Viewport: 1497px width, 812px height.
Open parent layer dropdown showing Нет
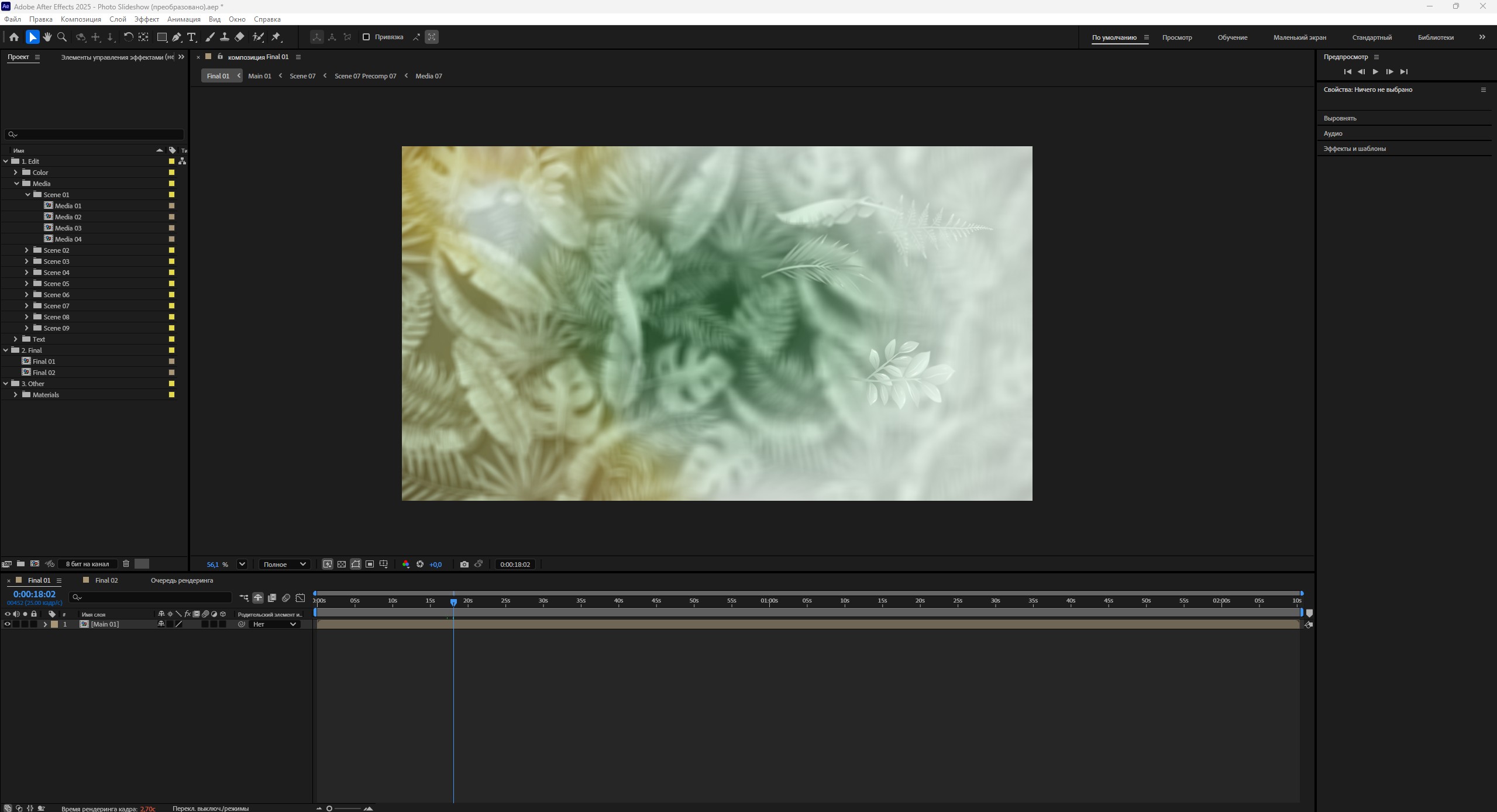[x=274, y=624]
